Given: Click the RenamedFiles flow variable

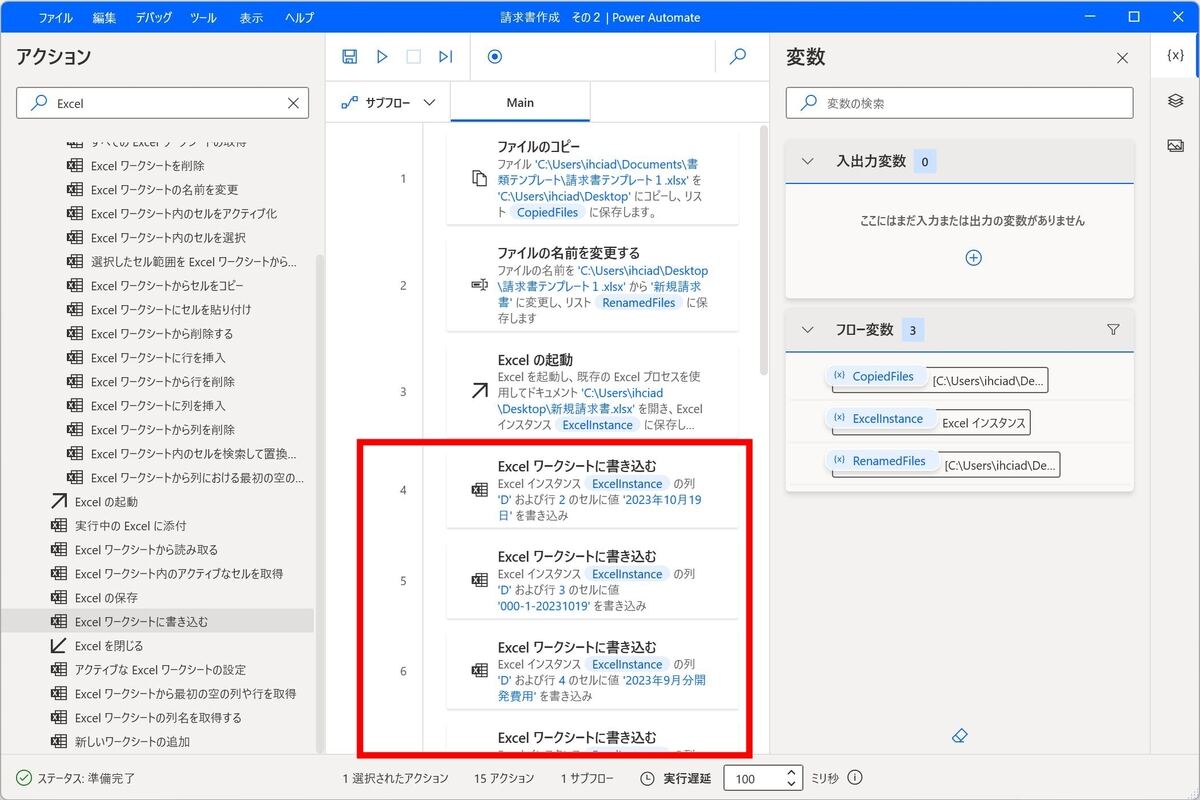Looking at the screenshot, I should tap(881, 461).
